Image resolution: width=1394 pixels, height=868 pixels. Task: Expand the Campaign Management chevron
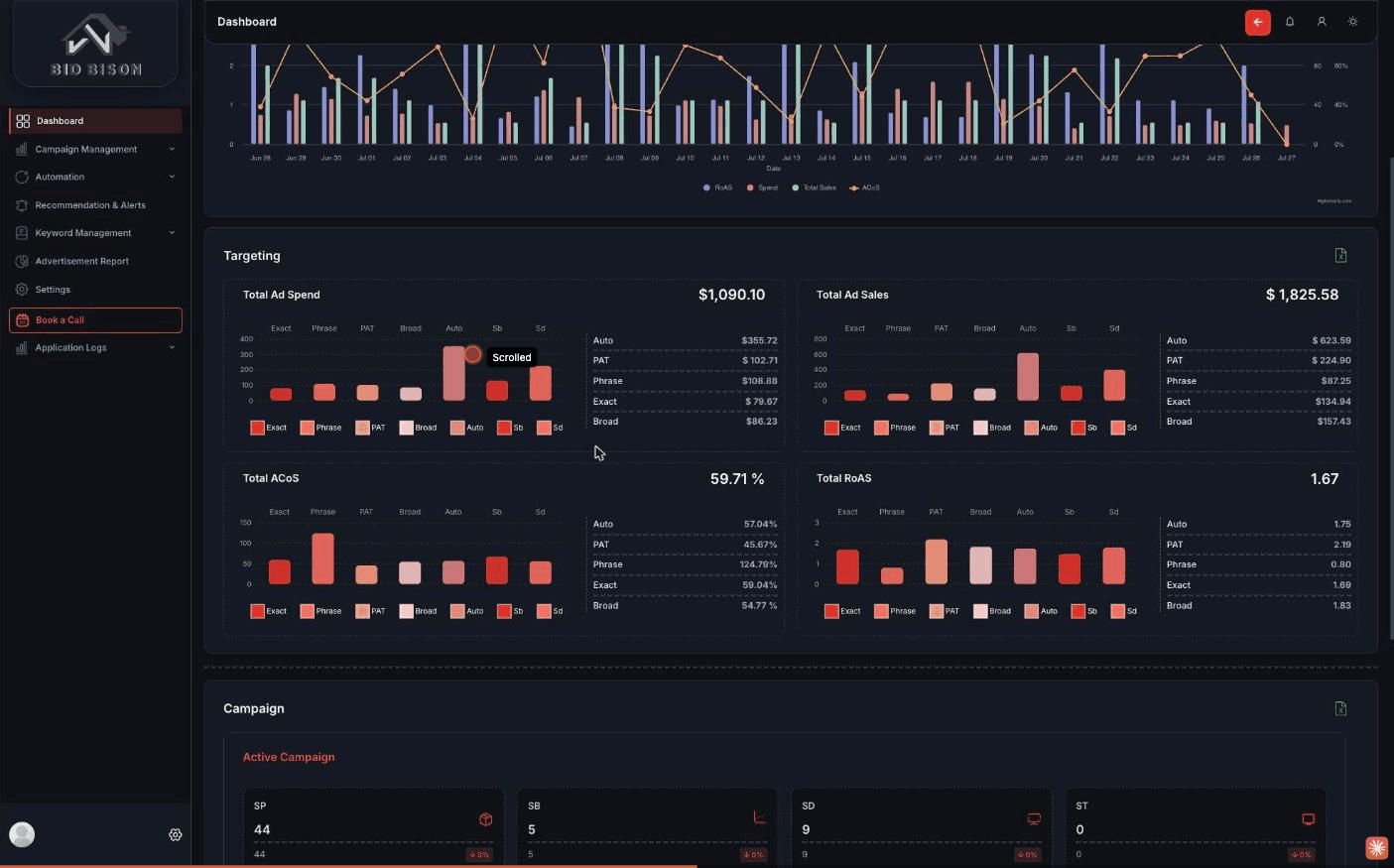point(172,150)
